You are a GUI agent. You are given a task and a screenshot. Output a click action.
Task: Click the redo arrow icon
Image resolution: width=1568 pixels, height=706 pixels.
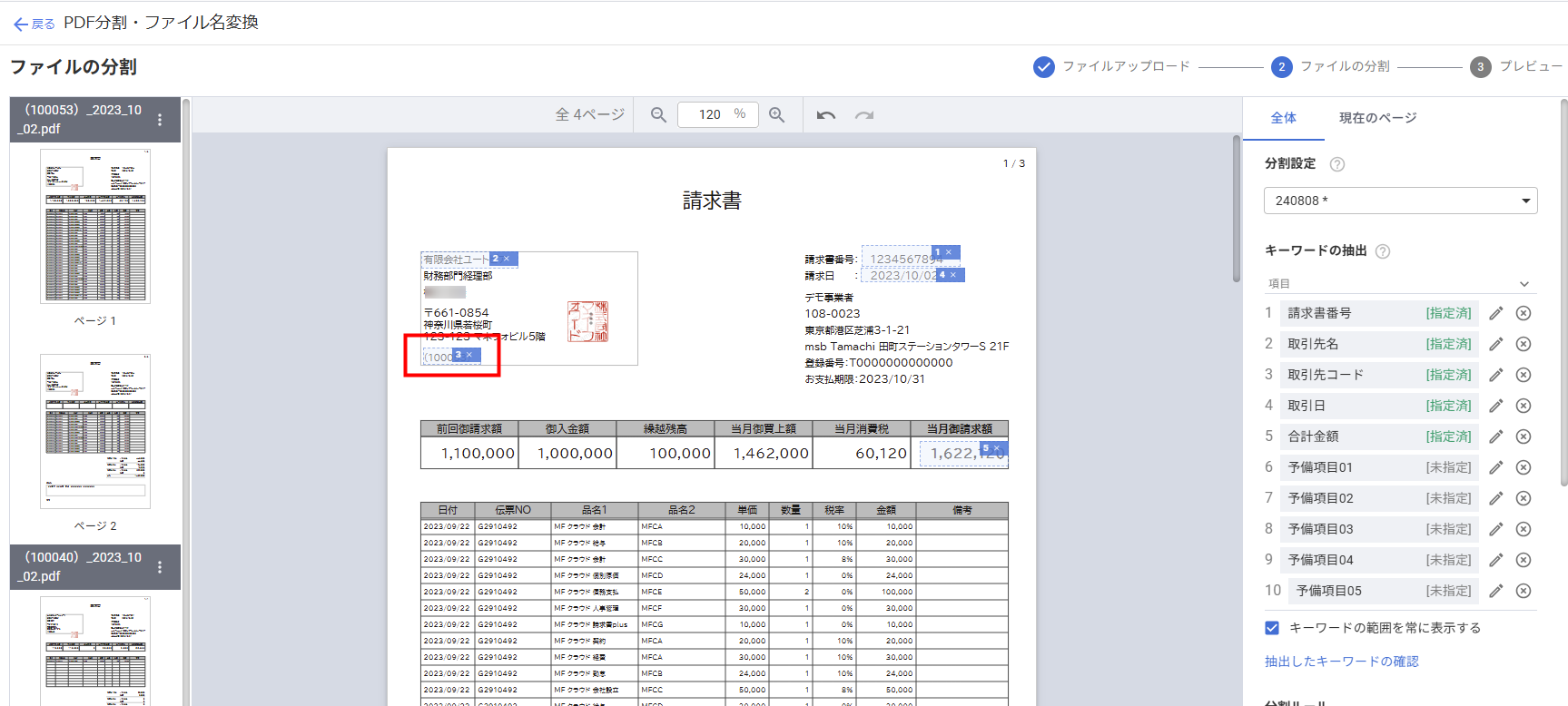tap(864, 115)
